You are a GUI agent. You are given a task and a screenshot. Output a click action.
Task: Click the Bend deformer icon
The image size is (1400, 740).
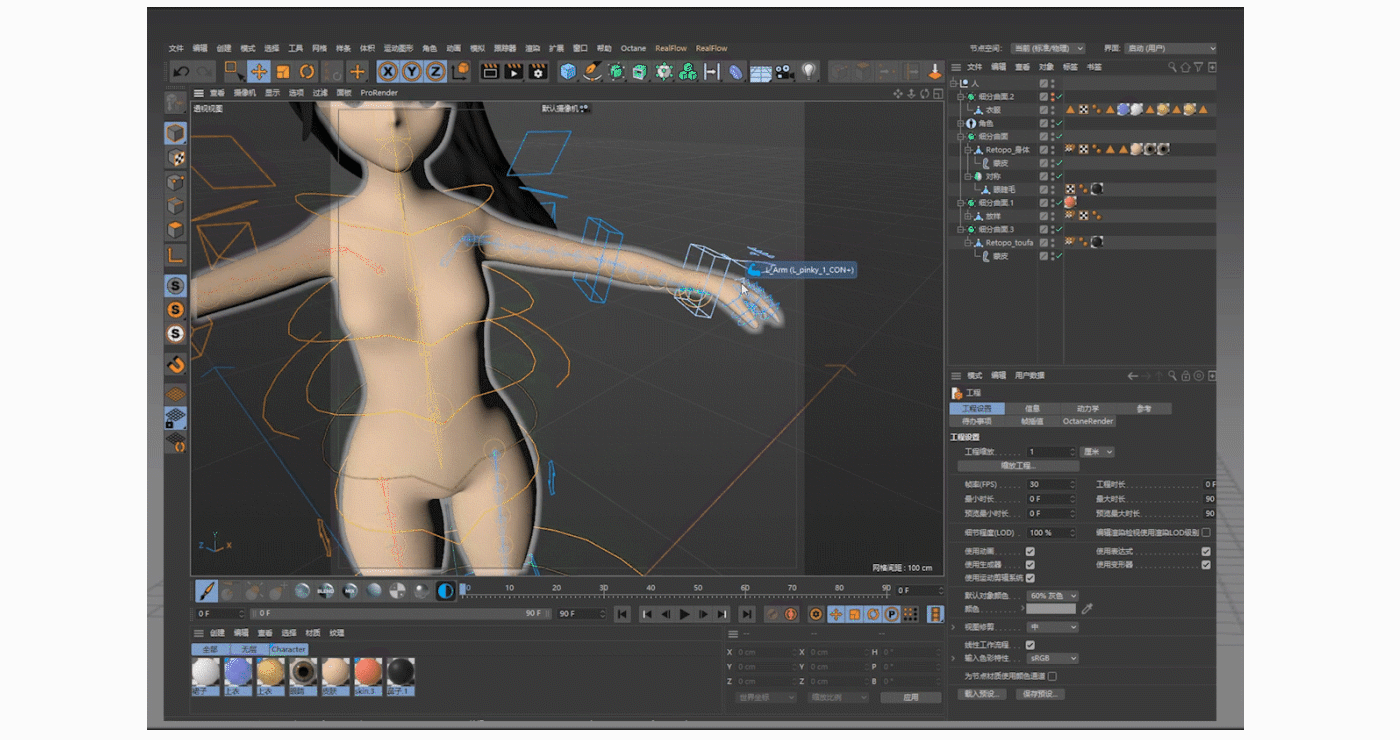point(736,72)
